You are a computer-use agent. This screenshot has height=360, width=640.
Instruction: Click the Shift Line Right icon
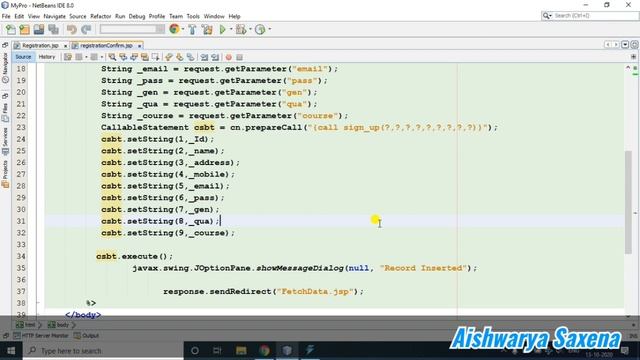coord(215,57)
